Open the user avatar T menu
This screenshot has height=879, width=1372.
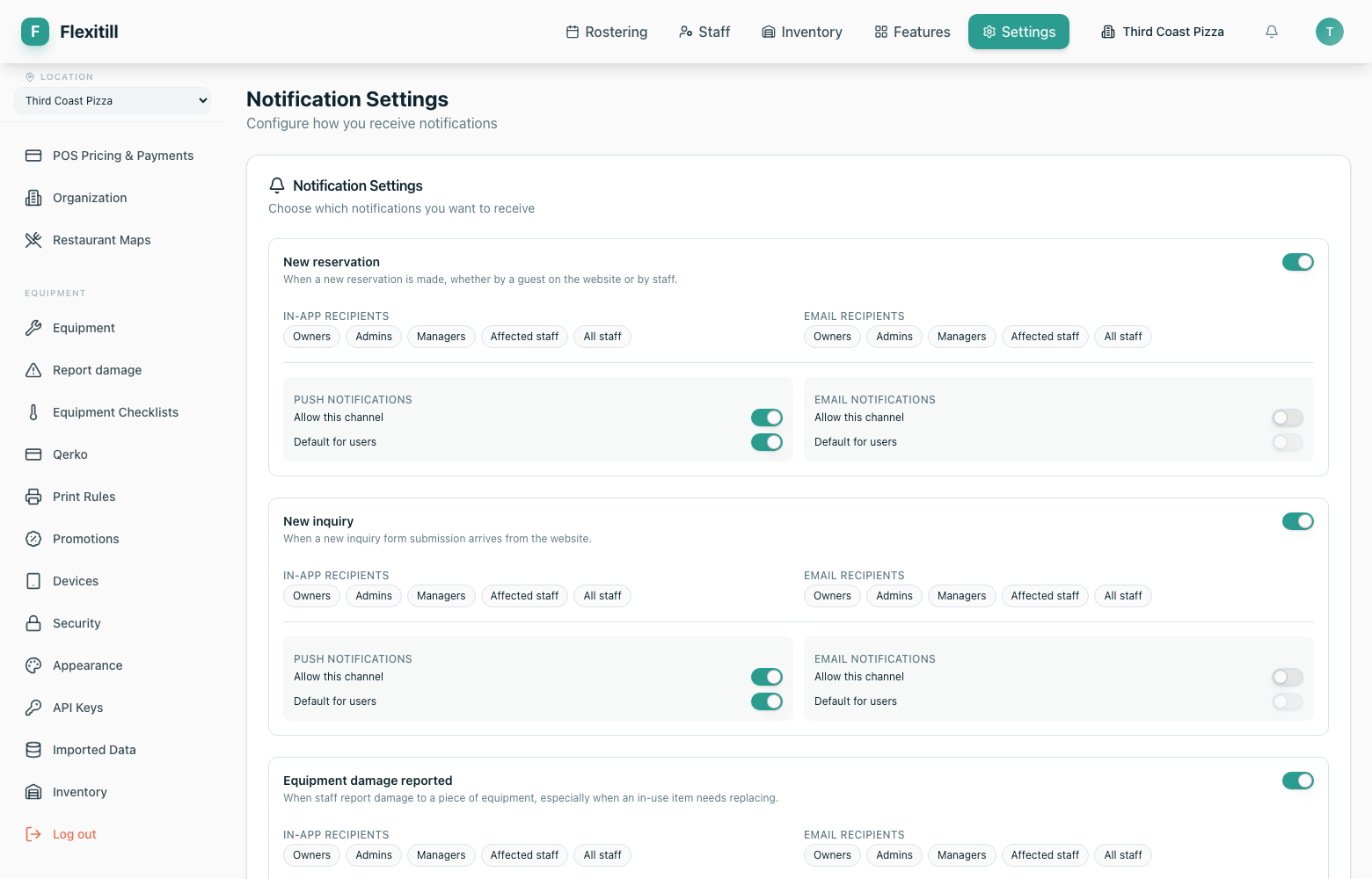(x=1330, y=32)
